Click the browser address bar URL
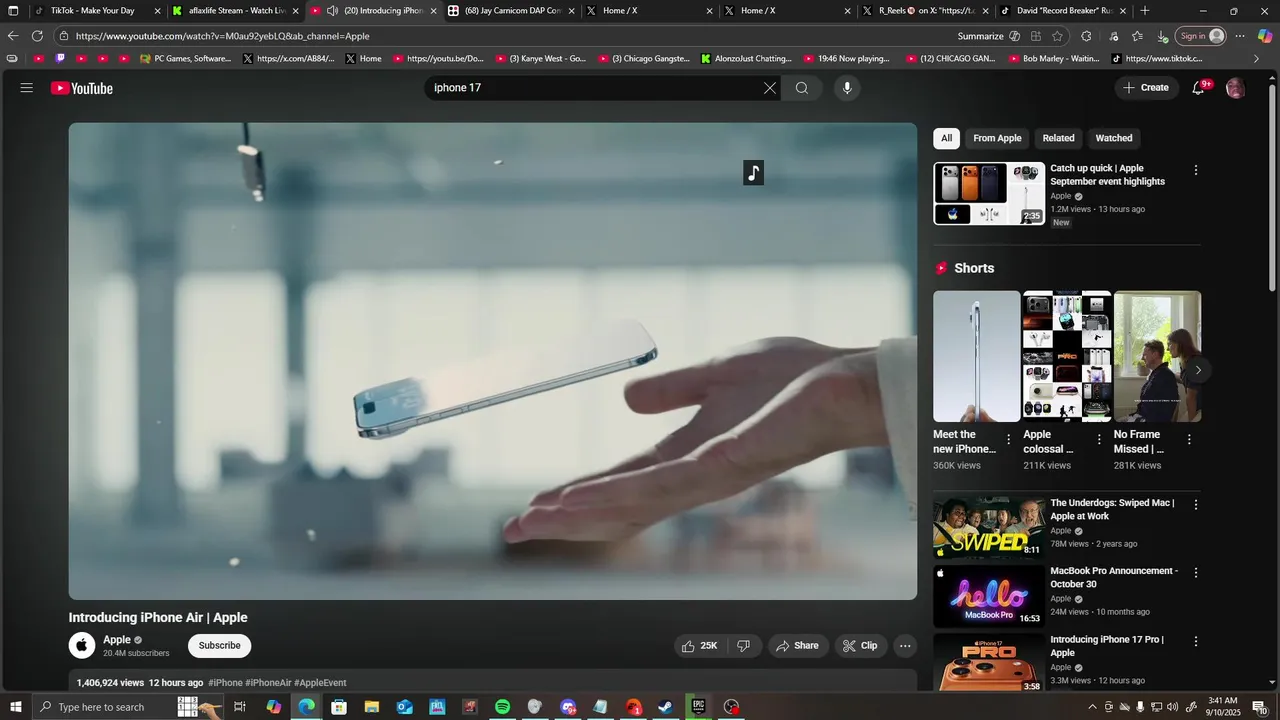 click(x=222, y=36)
